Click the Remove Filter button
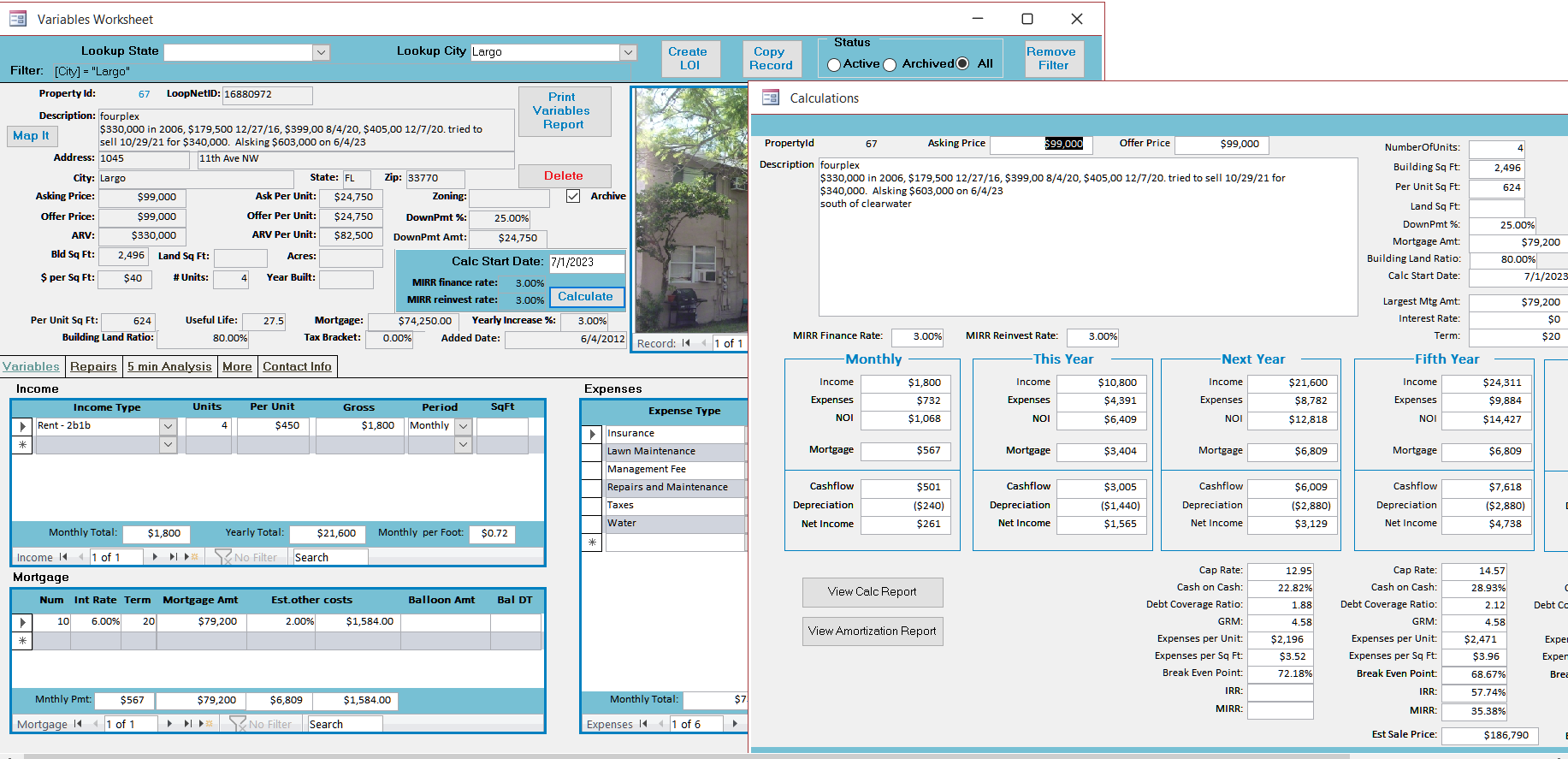 tap(1053, 58)
